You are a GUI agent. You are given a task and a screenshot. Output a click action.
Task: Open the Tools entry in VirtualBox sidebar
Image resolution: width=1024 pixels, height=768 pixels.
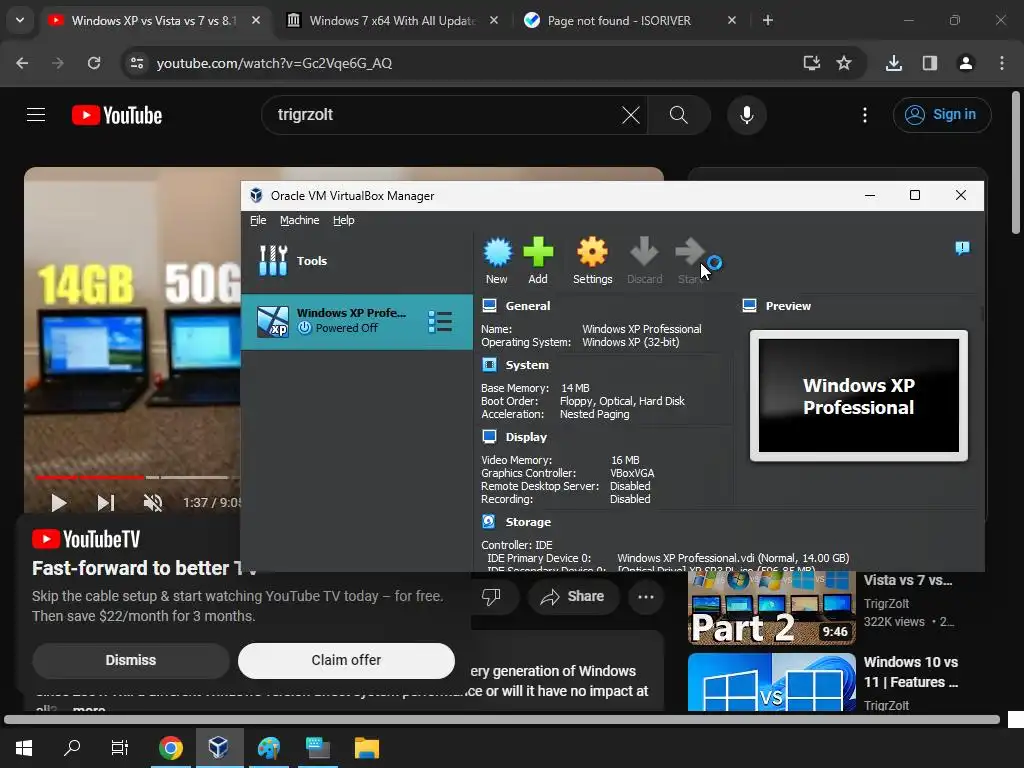[x=357, y=261]
